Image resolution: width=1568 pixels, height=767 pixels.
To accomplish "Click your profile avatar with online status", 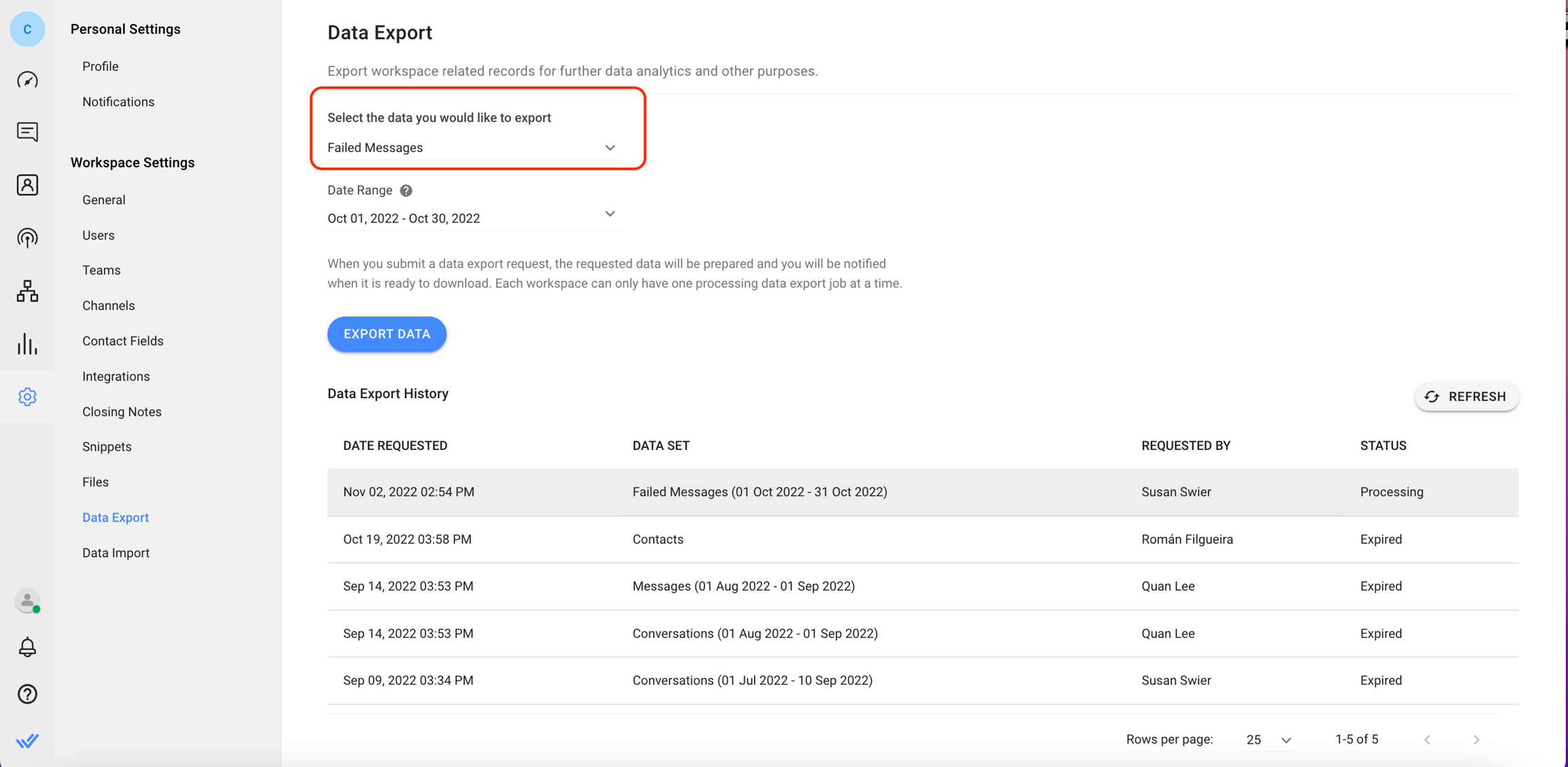I will (26, 601).
